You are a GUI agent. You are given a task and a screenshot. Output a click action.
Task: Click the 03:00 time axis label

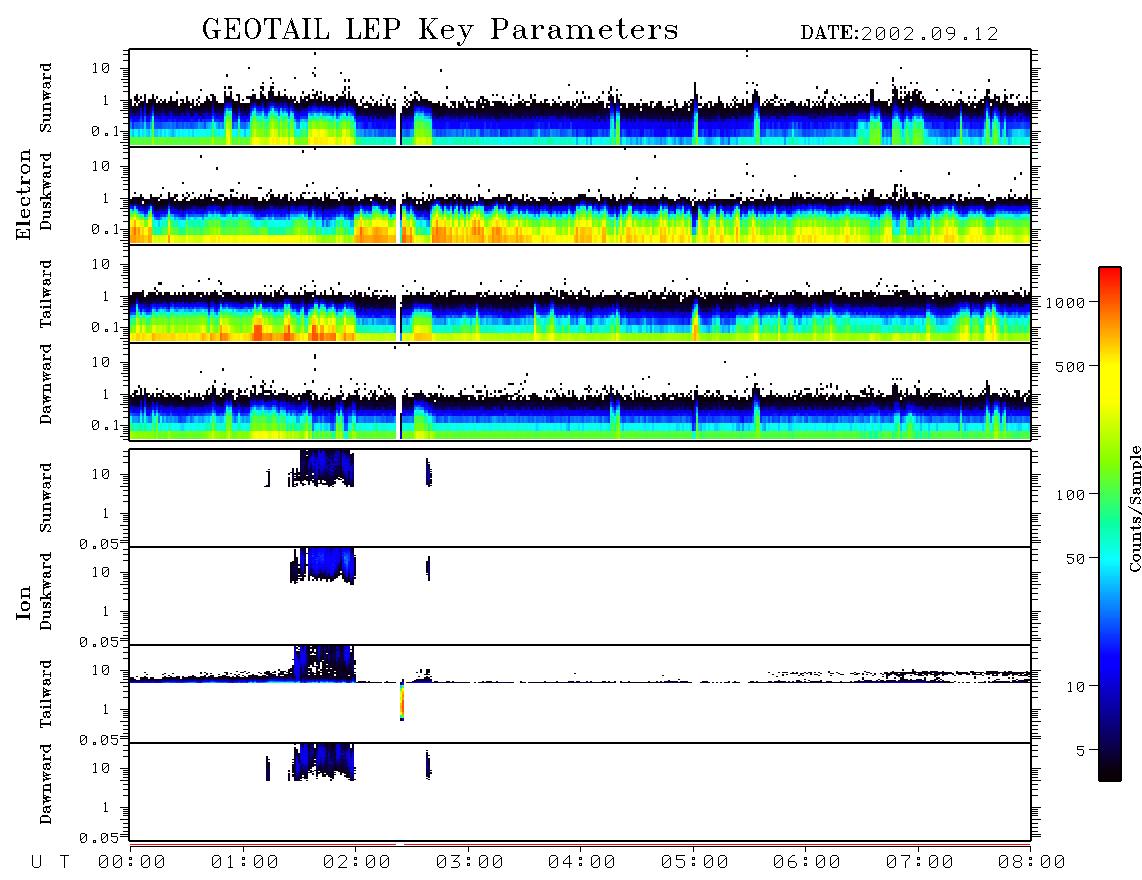click(x=469, y=862)
